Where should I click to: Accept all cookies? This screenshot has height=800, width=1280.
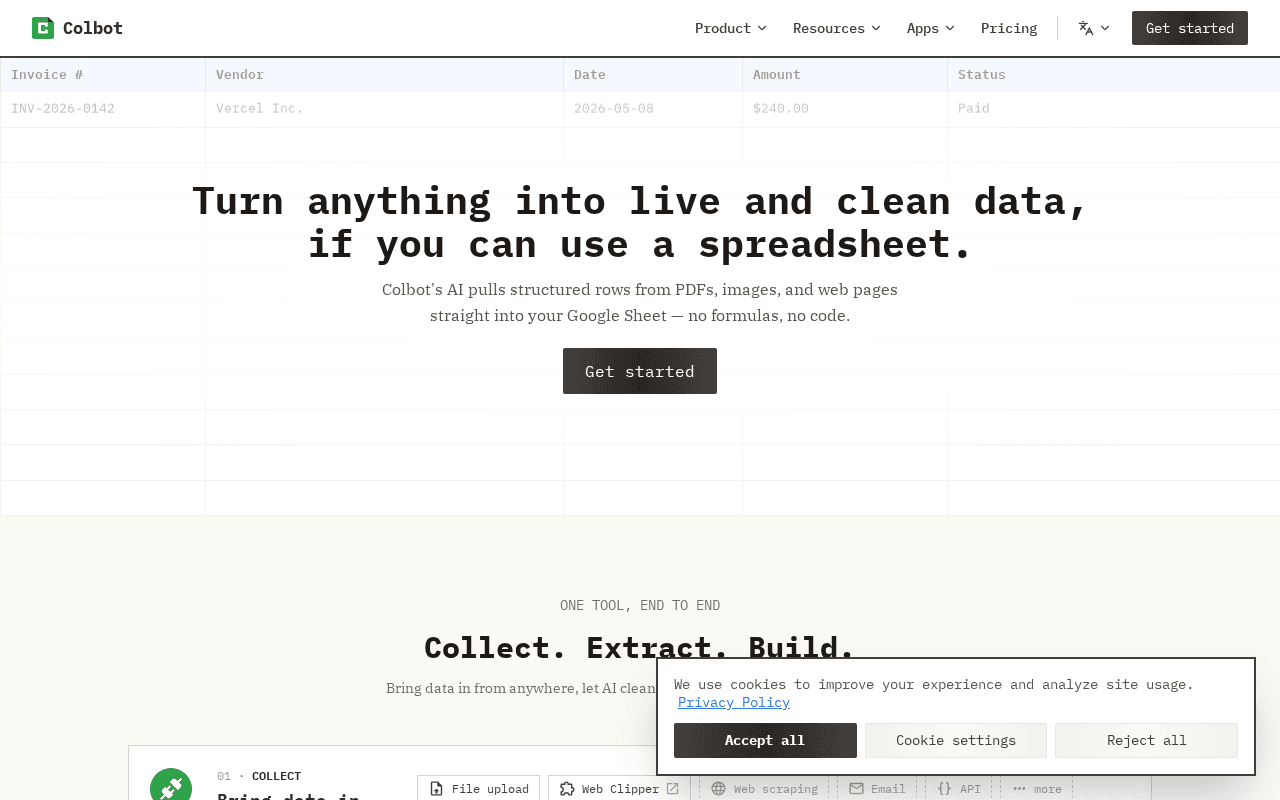click(765, 740)
